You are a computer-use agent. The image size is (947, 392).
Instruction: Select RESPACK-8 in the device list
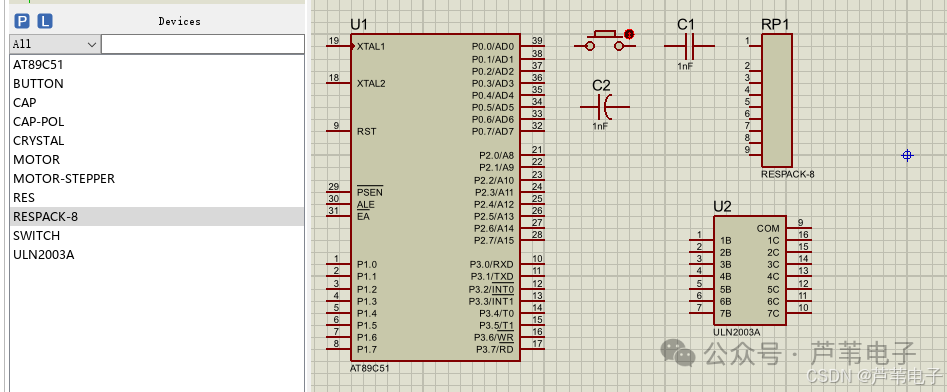[157, 217]
